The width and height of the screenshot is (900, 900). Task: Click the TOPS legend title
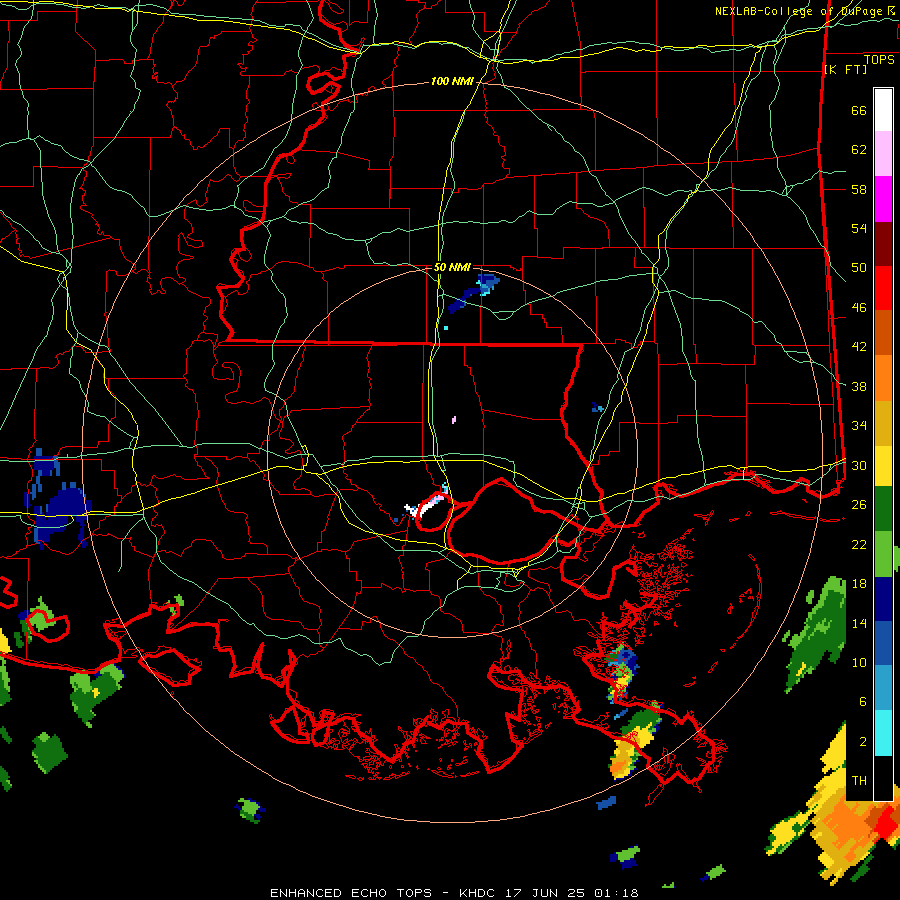pyautogui.click(x=879, y=60)
